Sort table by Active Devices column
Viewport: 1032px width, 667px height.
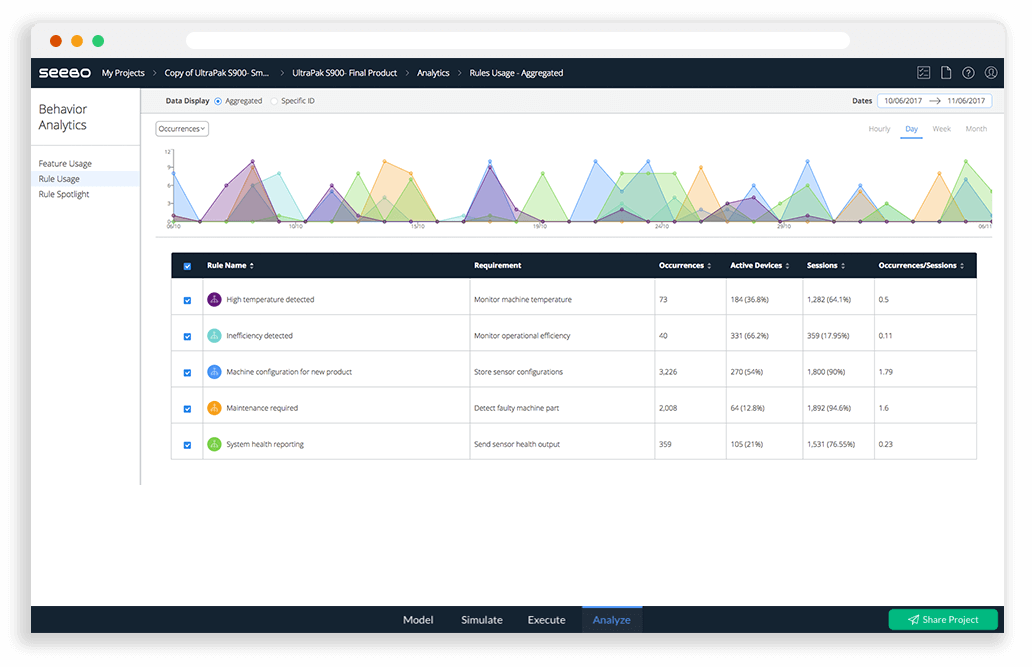760,265
